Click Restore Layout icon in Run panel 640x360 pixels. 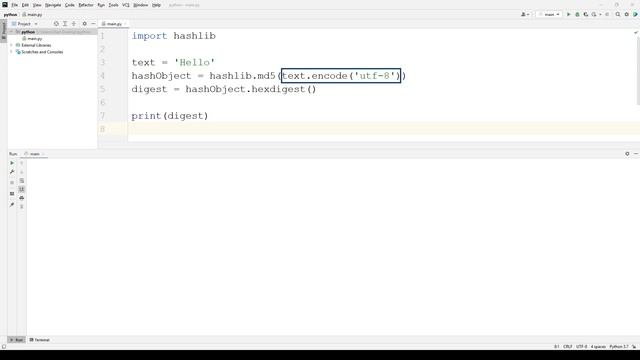click(12, 193)
